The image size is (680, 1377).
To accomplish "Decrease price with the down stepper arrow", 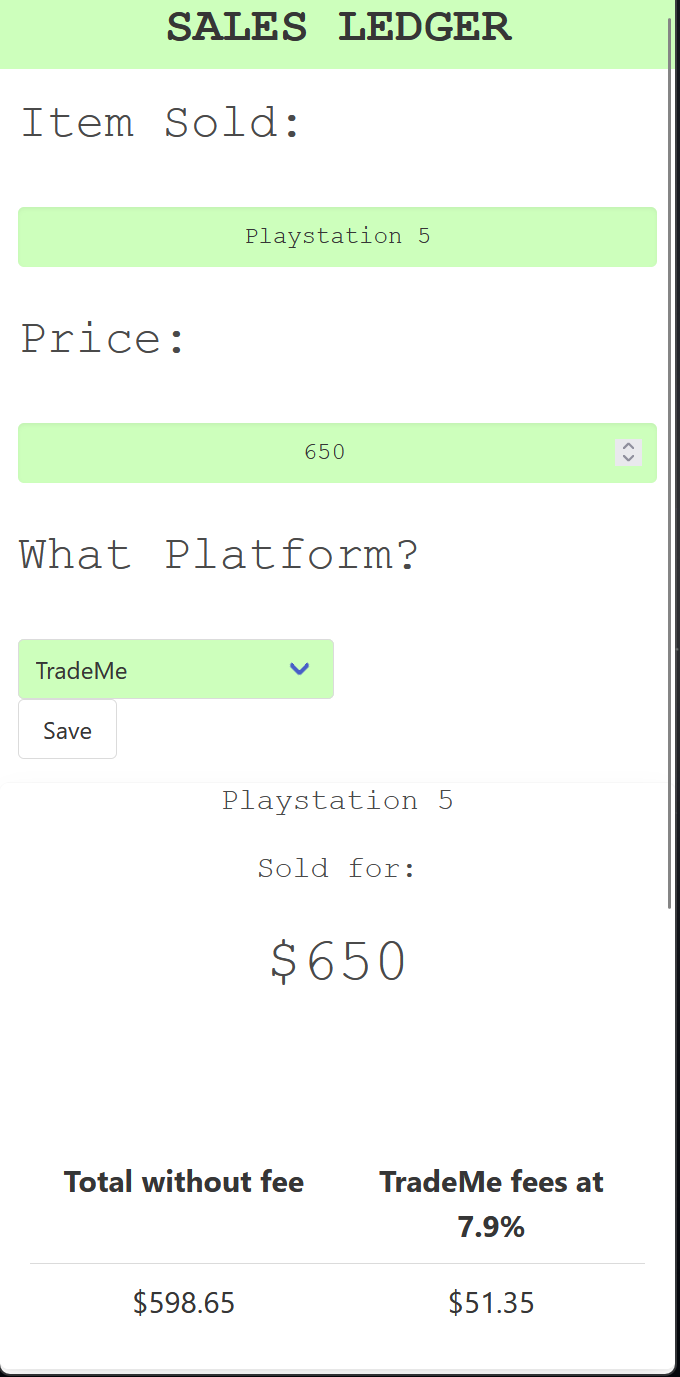I will 628,458.
